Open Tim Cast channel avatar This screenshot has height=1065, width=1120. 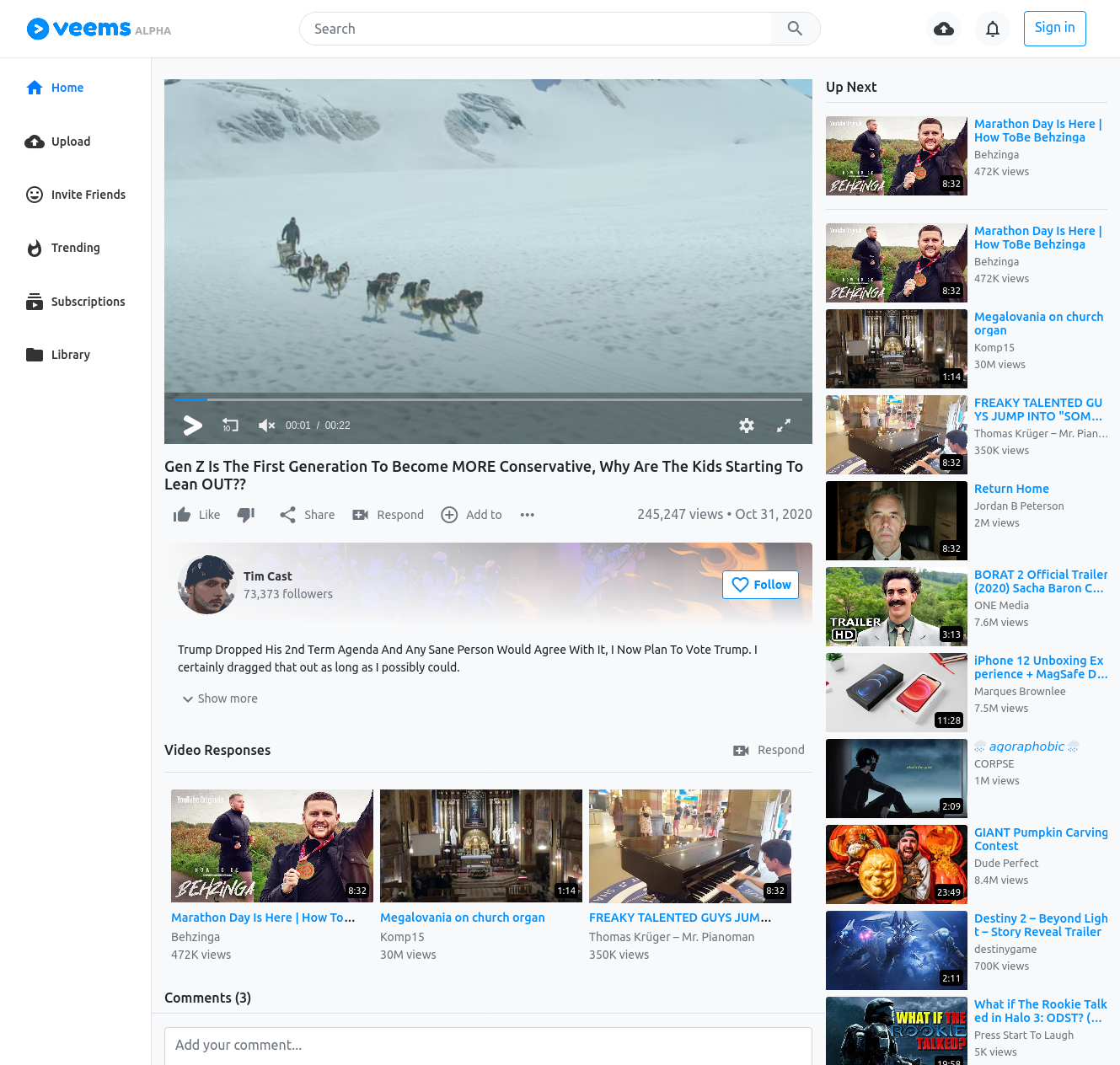pos(206,585)
